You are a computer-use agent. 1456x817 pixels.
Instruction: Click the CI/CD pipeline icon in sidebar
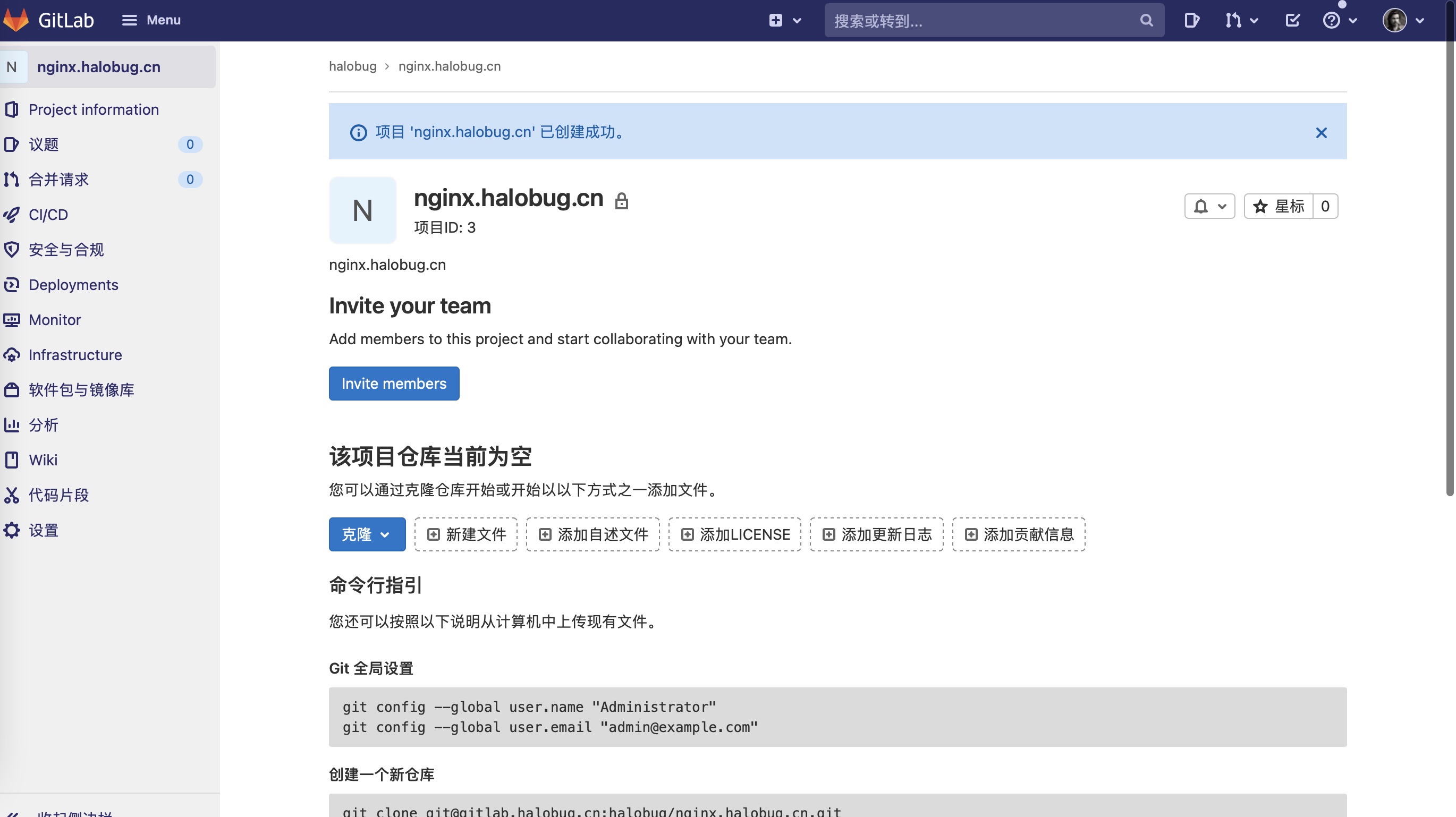[x=12, y=214]
